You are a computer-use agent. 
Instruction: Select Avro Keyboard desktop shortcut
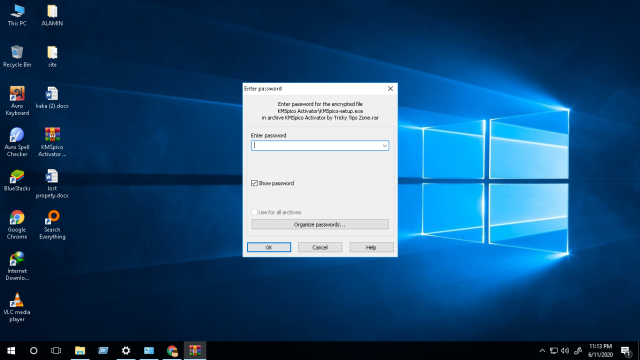17,101
